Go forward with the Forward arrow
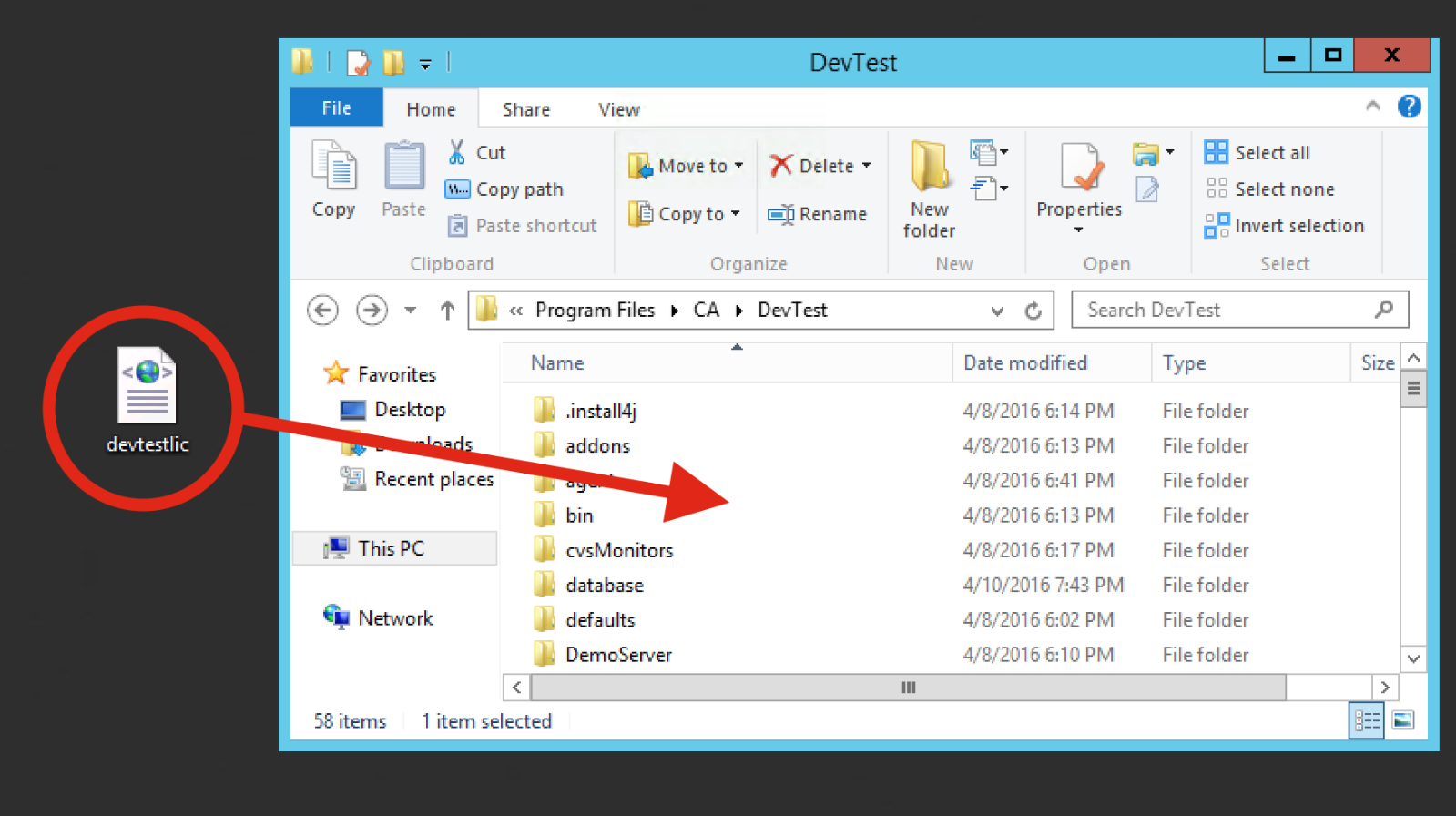This screenshot has width=1456, height=816. (x=372, y=310)
